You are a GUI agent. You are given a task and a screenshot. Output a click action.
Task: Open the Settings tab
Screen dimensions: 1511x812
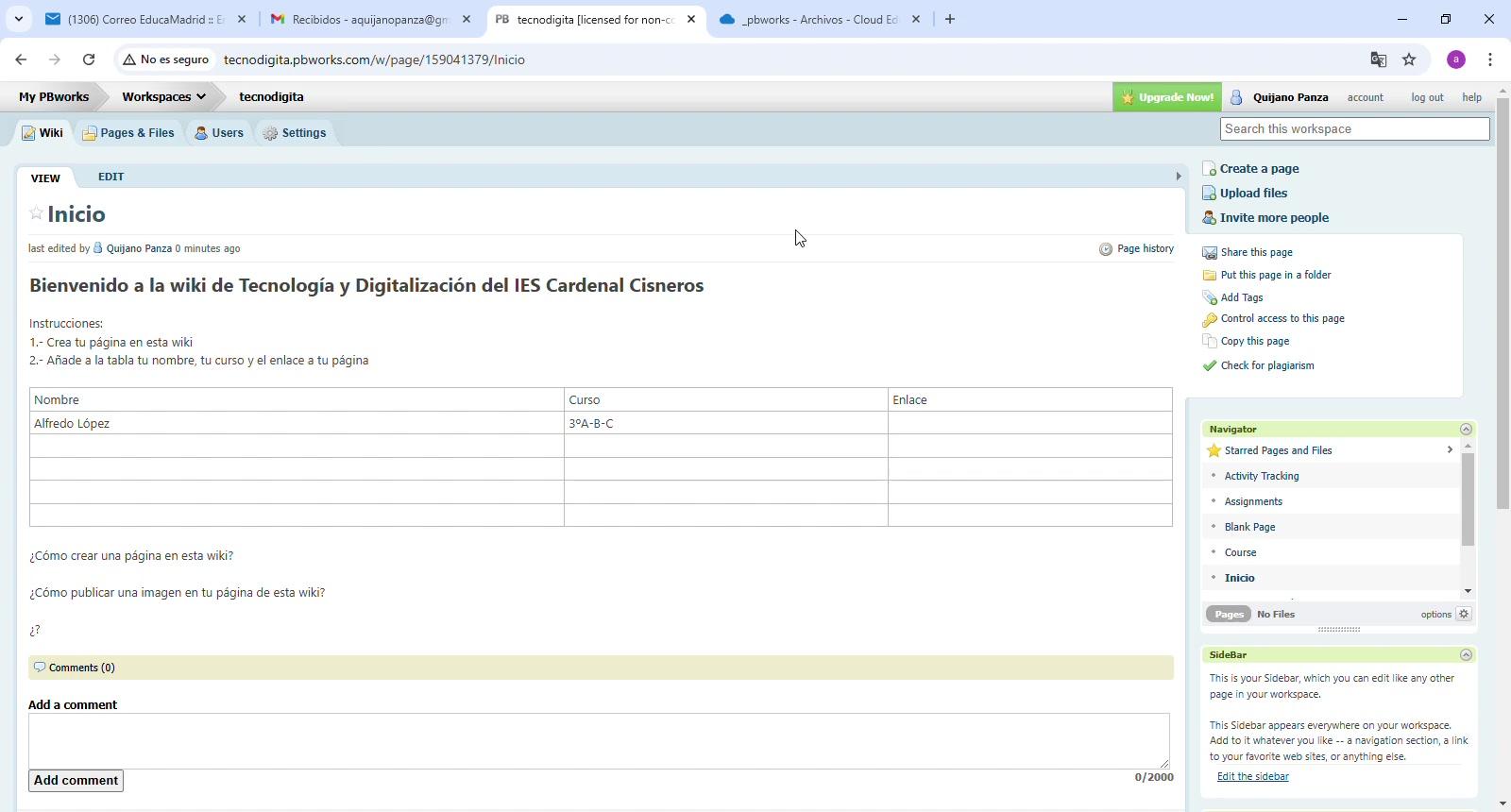[295, 133]
